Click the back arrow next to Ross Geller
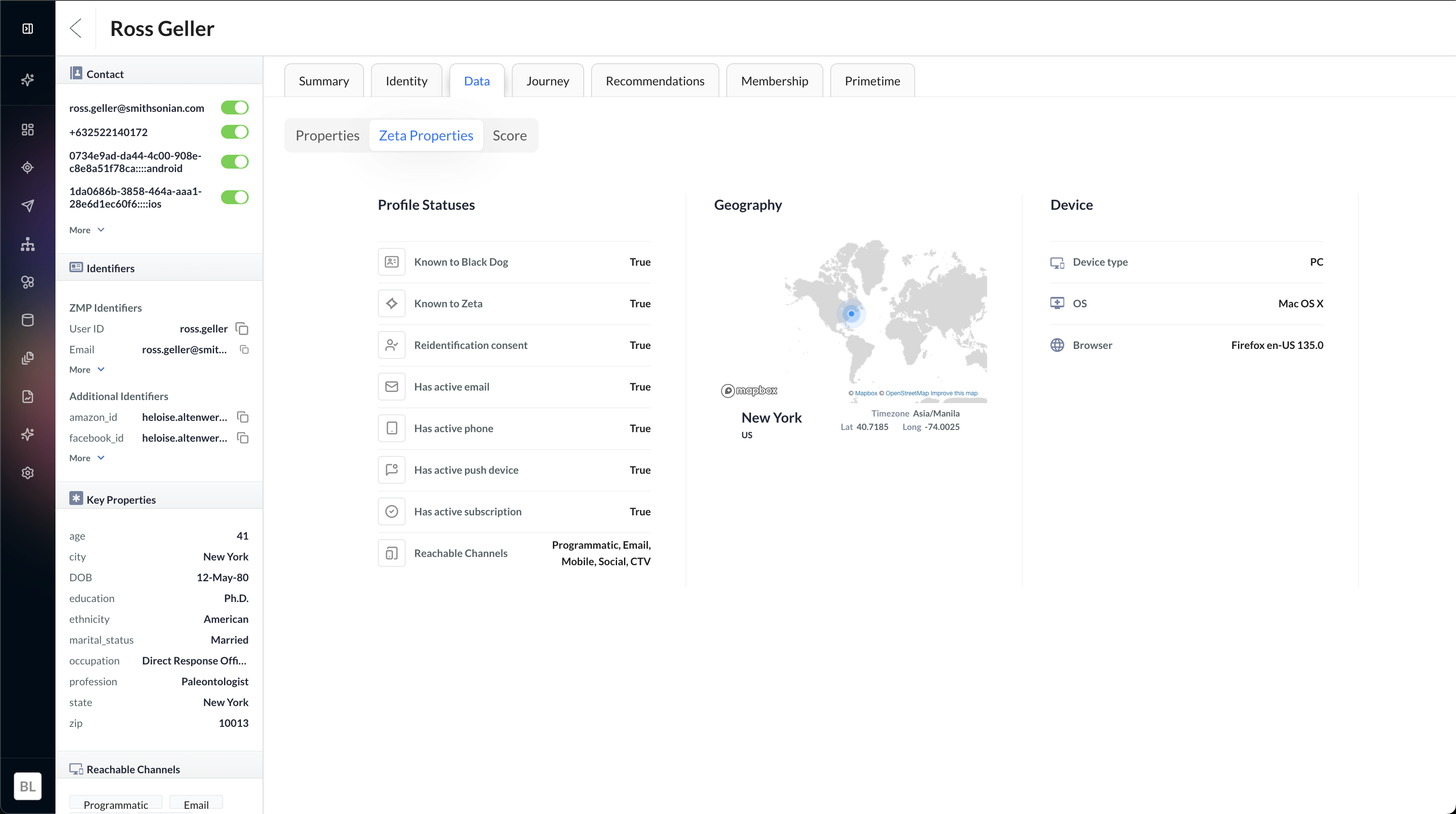The width and height of the screenshot is (1456, 814). [76, 28]
